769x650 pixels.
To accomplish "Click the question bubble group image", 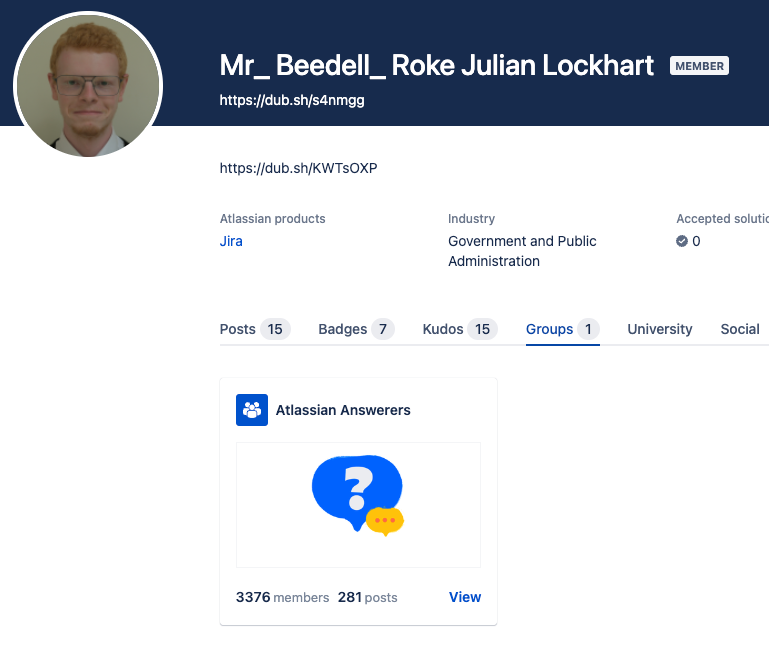I will 359,505.
